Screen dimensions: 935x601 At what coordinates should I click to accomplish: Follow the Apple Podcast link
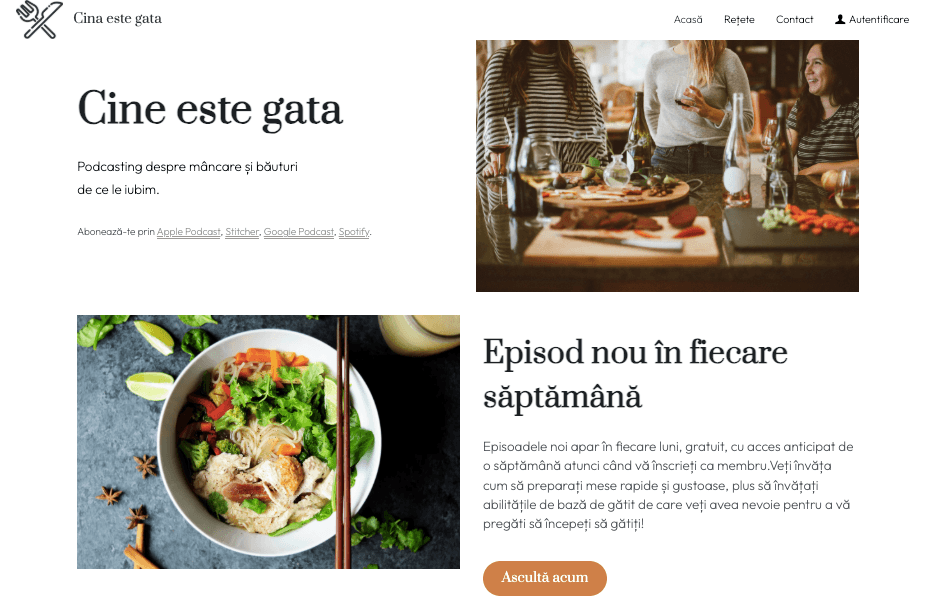click(188, 232)
